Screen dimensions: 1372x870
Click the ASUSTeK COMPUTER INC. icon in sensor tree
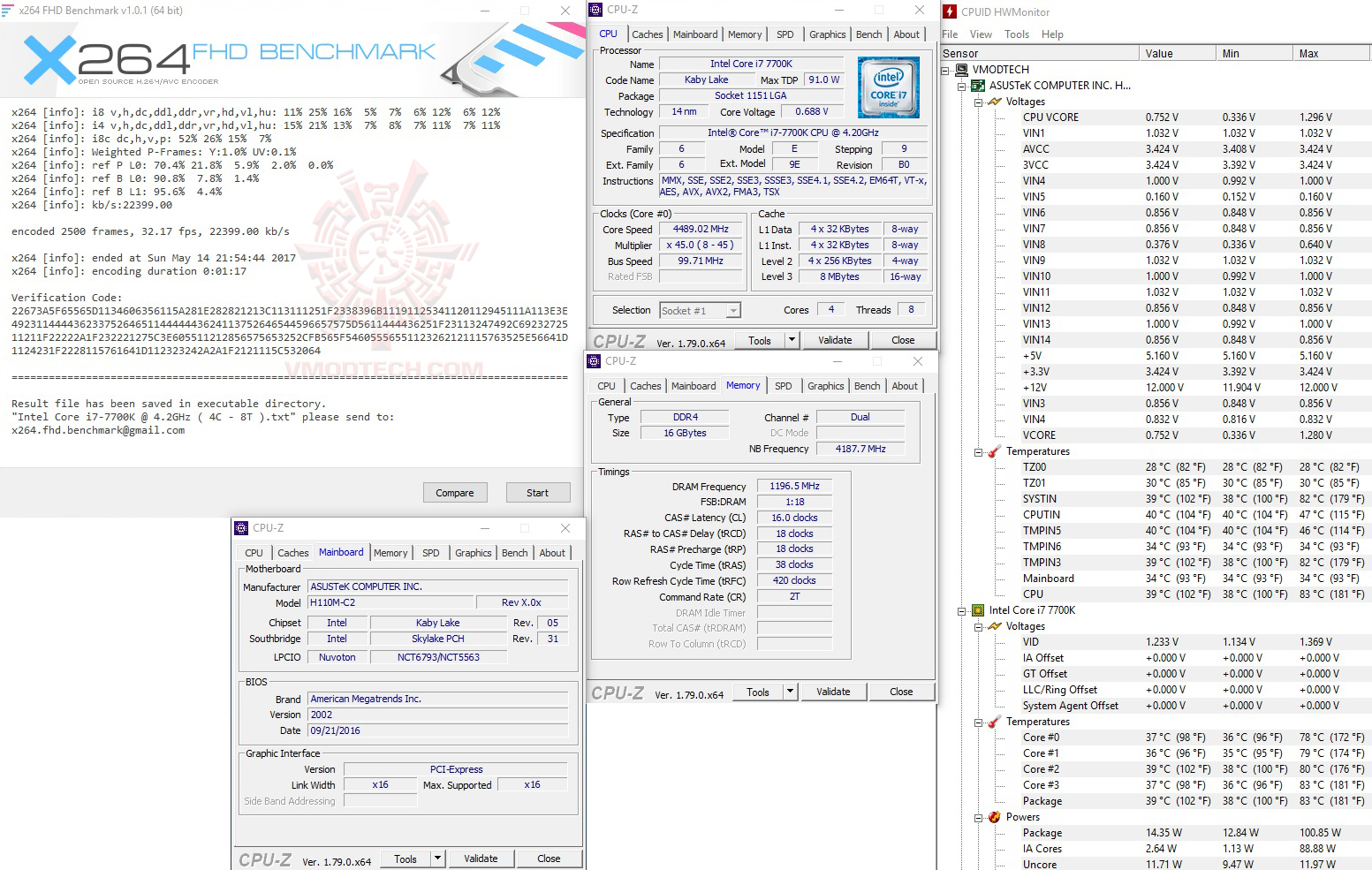(978, 86)
